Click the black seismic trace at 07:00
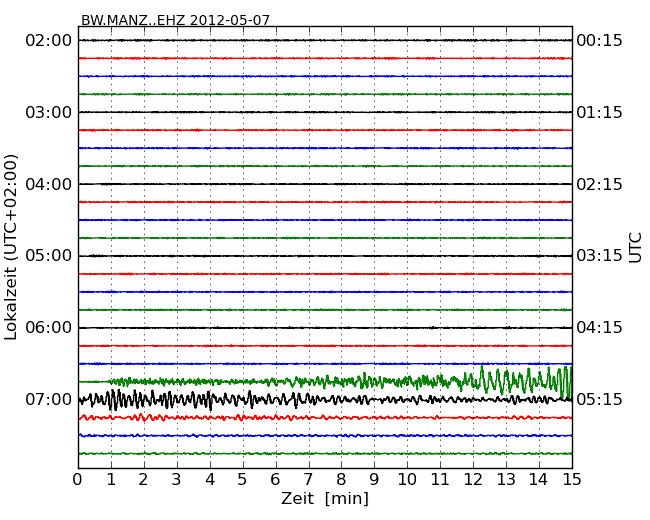The image size is (650, 520). [x=325, y=400]
